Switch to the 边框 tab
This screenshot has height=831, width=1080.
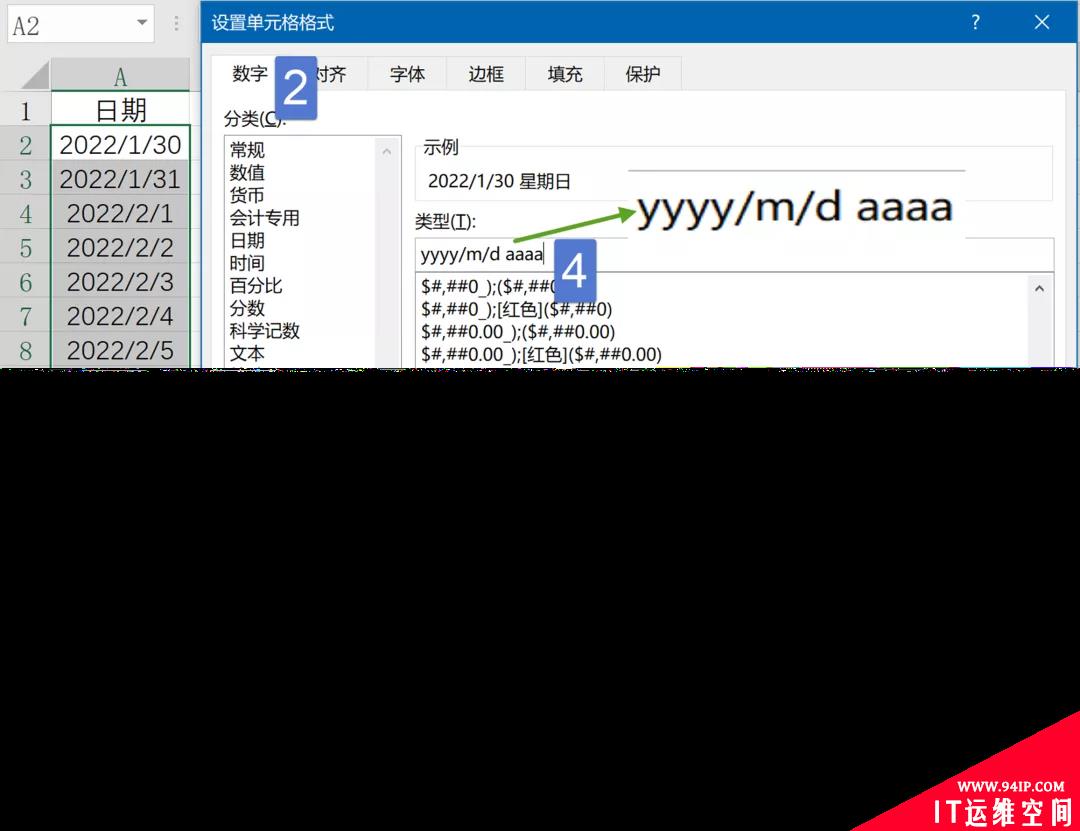[x=486, y=74]
